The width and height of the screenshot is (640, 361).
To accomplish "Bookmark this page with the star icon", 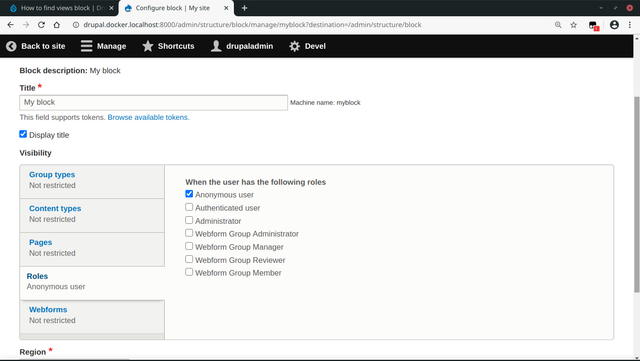I will tap(573, 25).
